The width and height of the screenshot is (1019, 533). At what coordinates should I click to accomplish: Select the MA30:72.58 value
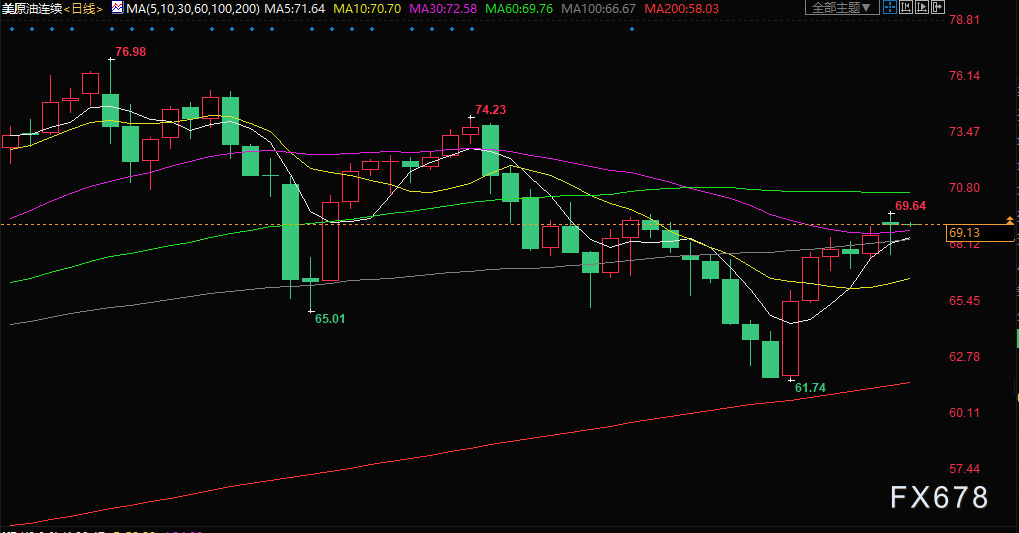point(443,8)
